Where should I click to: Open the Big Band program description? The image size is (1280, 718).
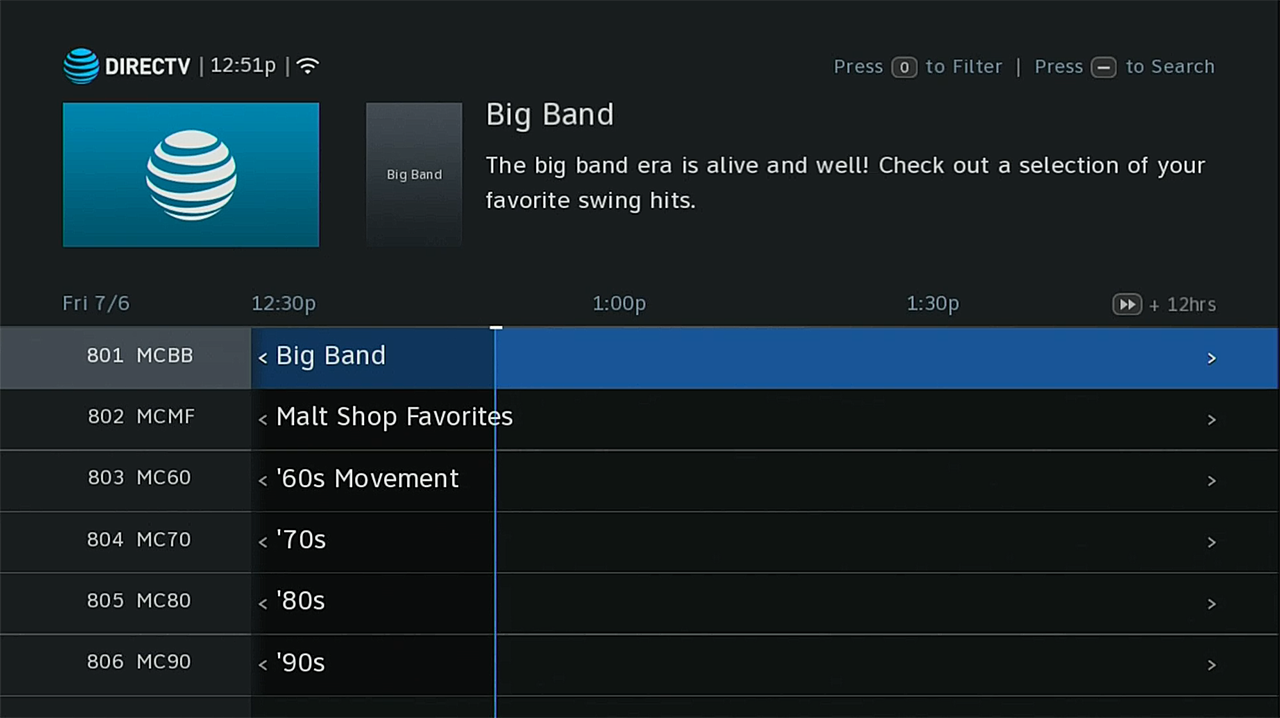[x=845, y=182]
